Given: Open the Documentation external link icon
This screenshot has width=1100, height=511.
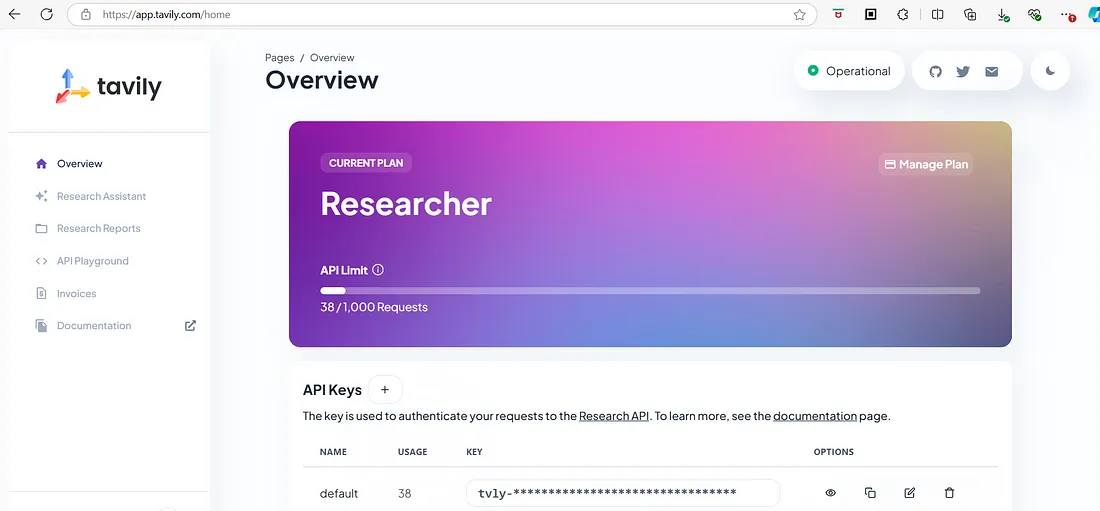Looking at the screenshot, I should point(190,326).
